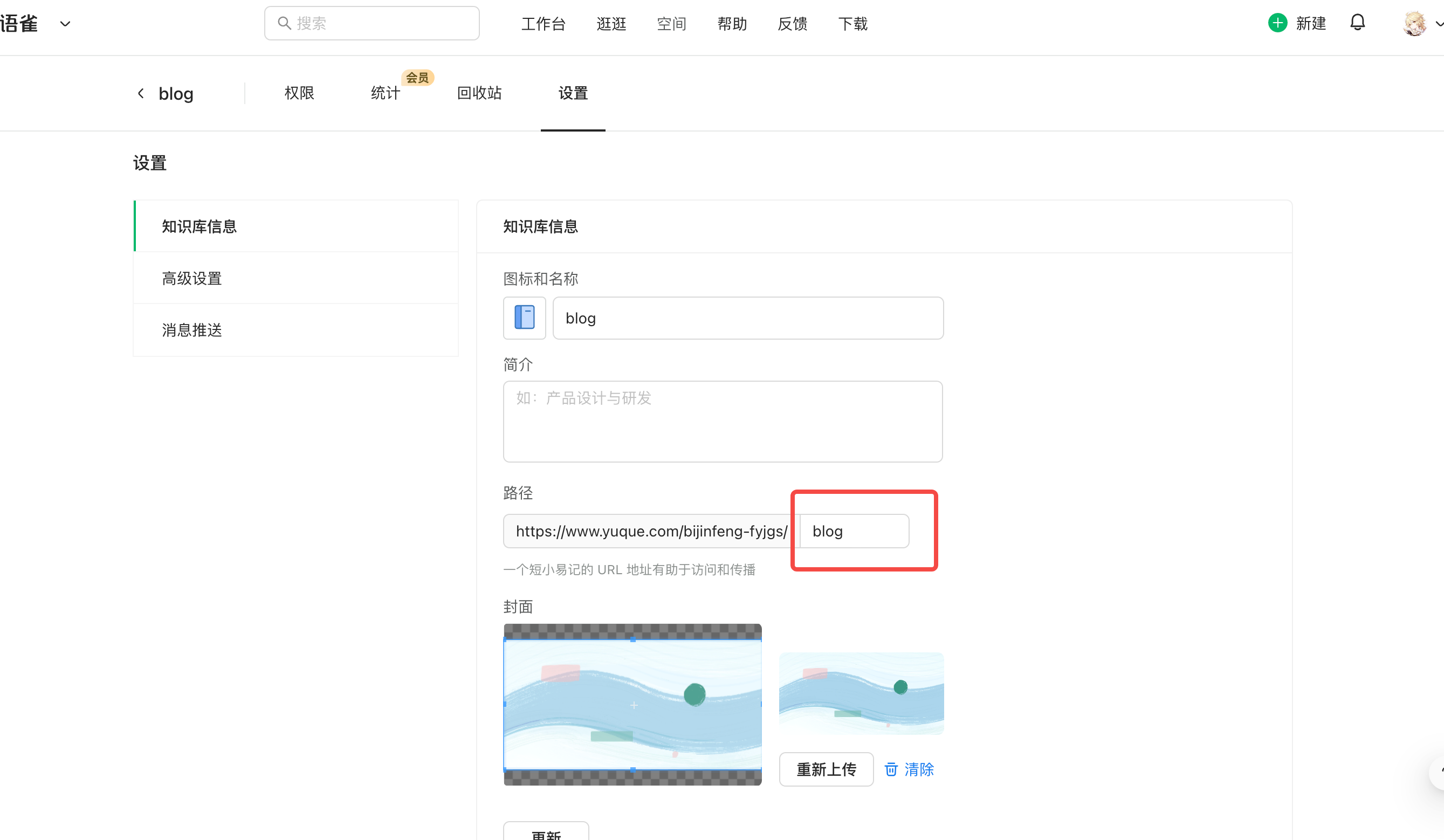Click the trash icon next to 清除
Screen dimensions: 1444x840
click(890, 769)
